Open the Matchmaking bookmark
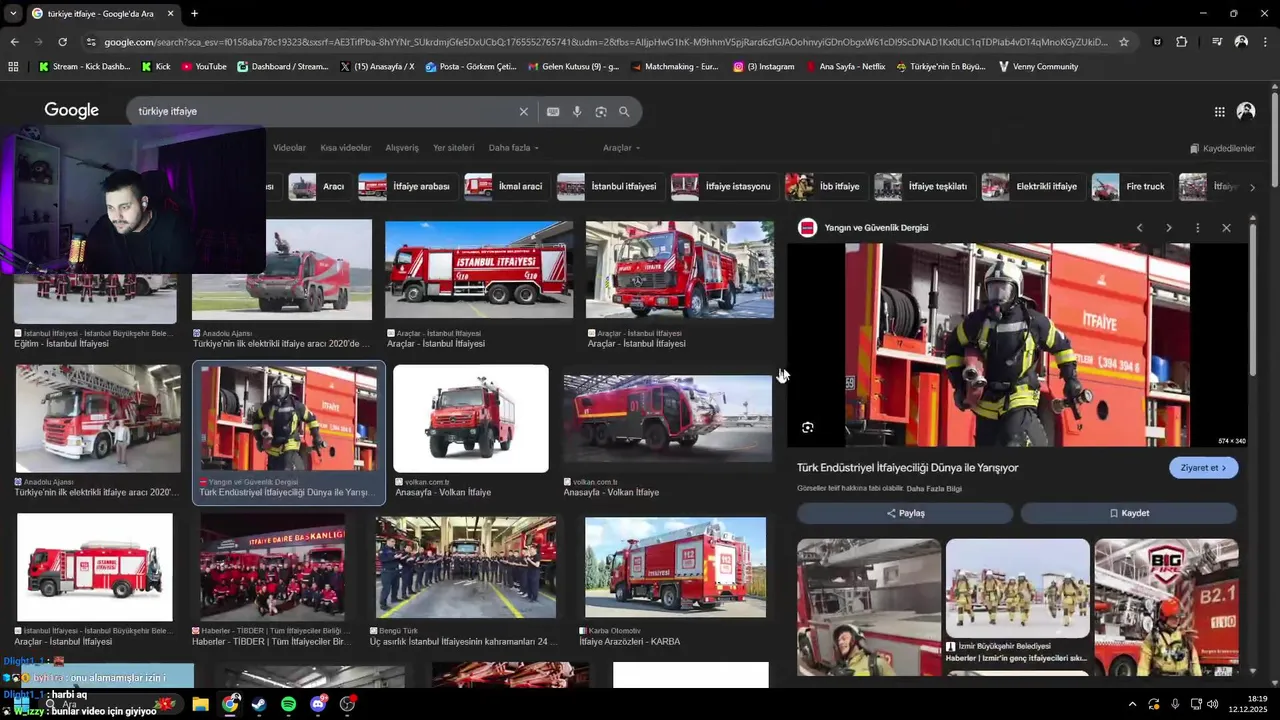The height and width of the screenshot is (720, 1280). (673, 67)
